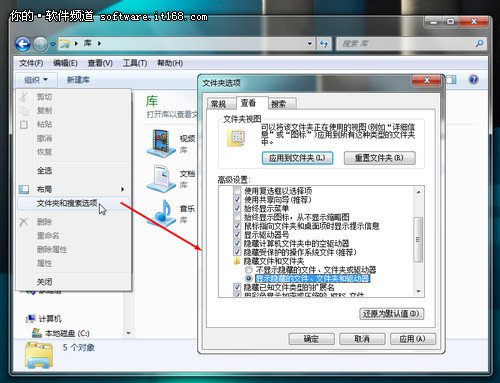The height and width of the screenshot is (383, 500).
Task: Toggle 显示驱动器号 checkbox
Action: coord(237,235)
